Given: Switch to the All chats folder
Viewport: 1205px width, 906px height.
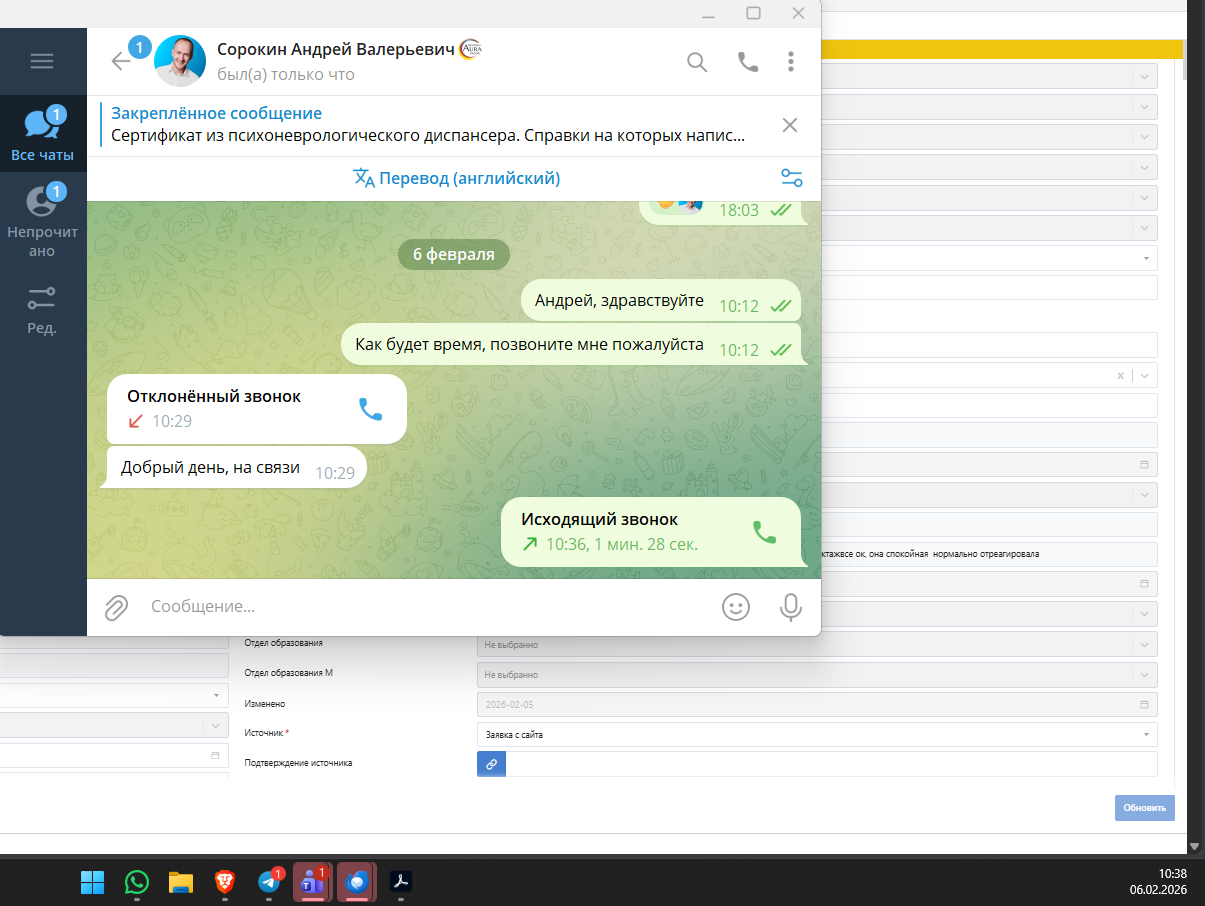Looking at the screenshot, I should (x=43, y=133).
